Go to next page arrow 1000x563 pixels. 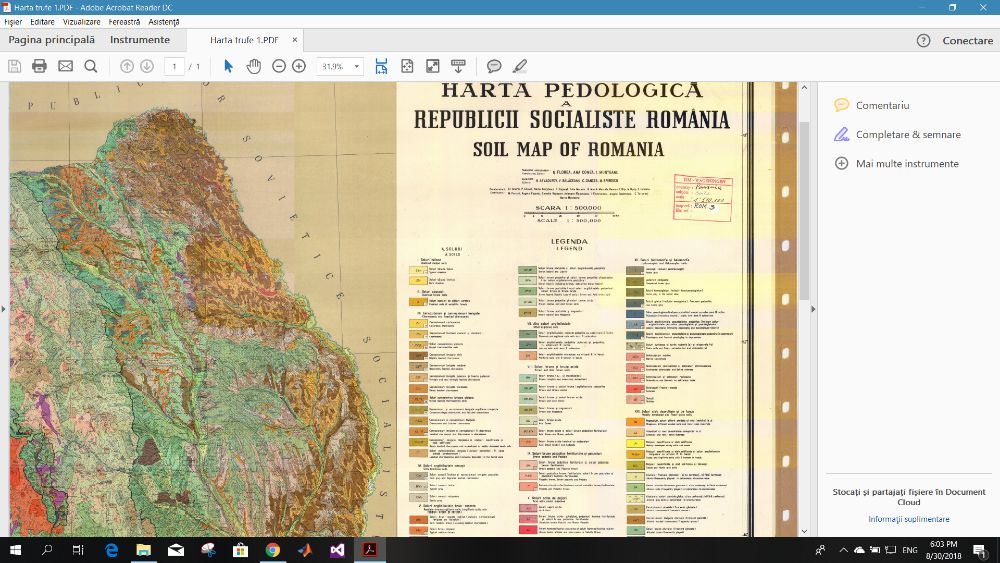(147, 66)
